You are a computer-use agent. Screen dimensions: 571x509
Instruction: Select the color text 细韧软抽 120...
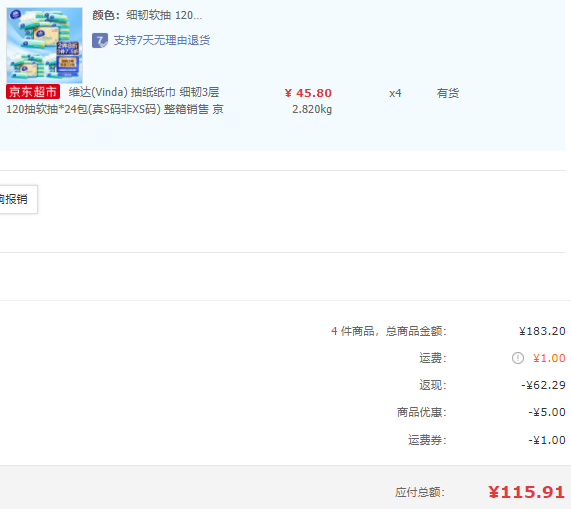164,15
